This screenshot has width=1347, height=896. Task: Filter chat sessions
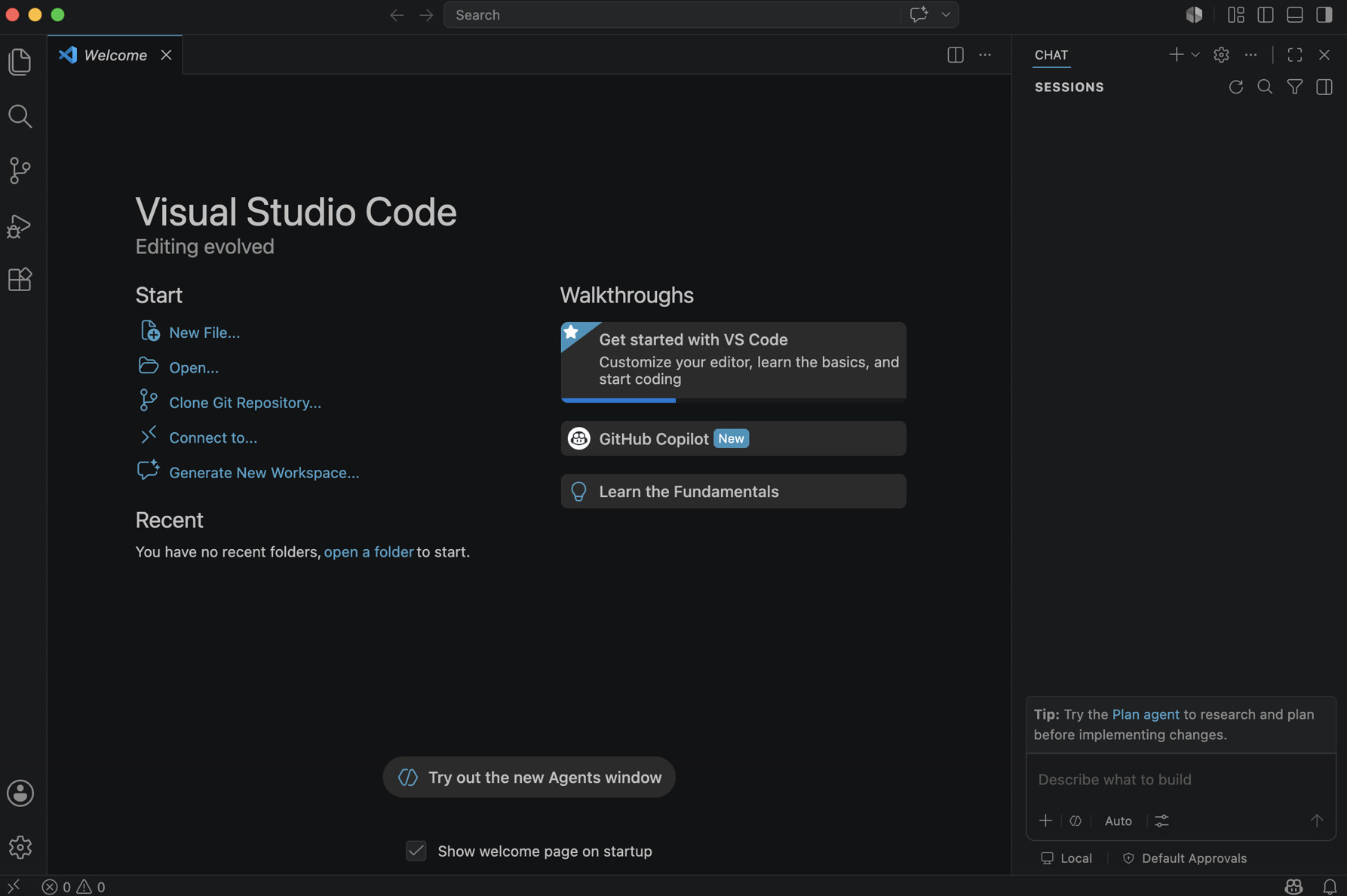click(x=1295, y=87)
